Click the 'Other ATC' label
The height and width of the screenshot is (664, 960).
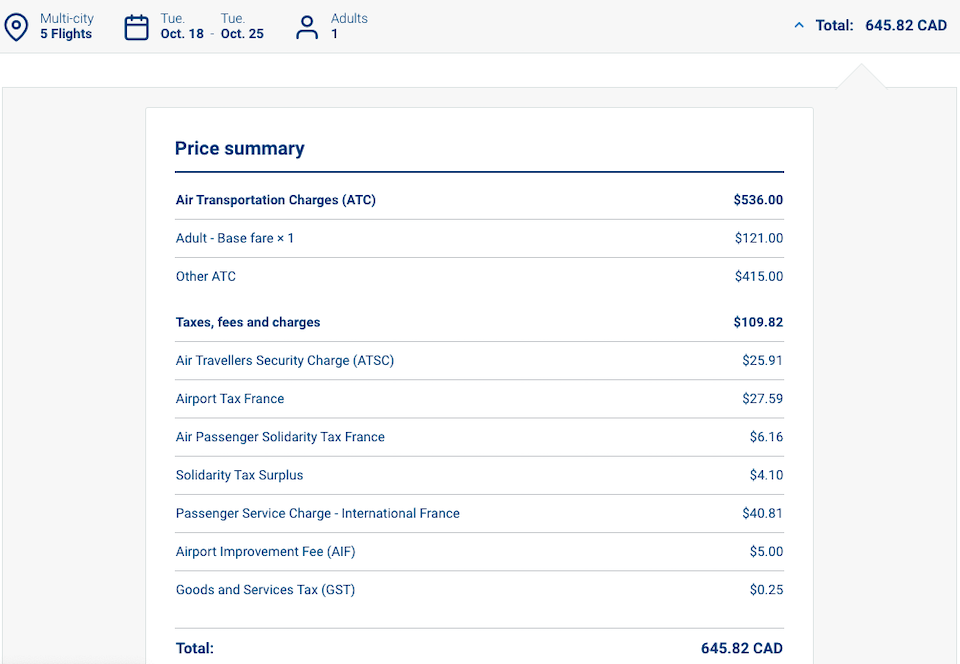click(x=206, y=277)
